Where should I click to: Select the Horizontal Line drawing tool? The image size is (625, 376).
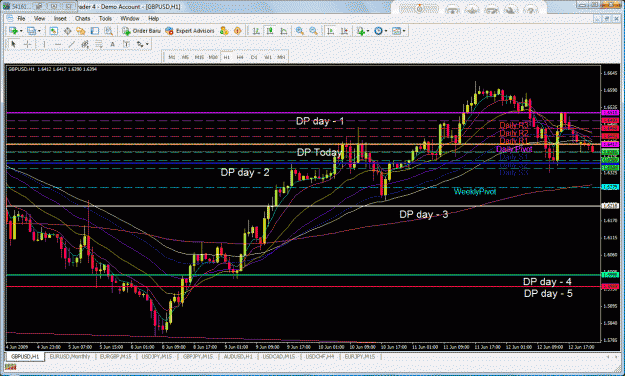(x=58, y=44)
